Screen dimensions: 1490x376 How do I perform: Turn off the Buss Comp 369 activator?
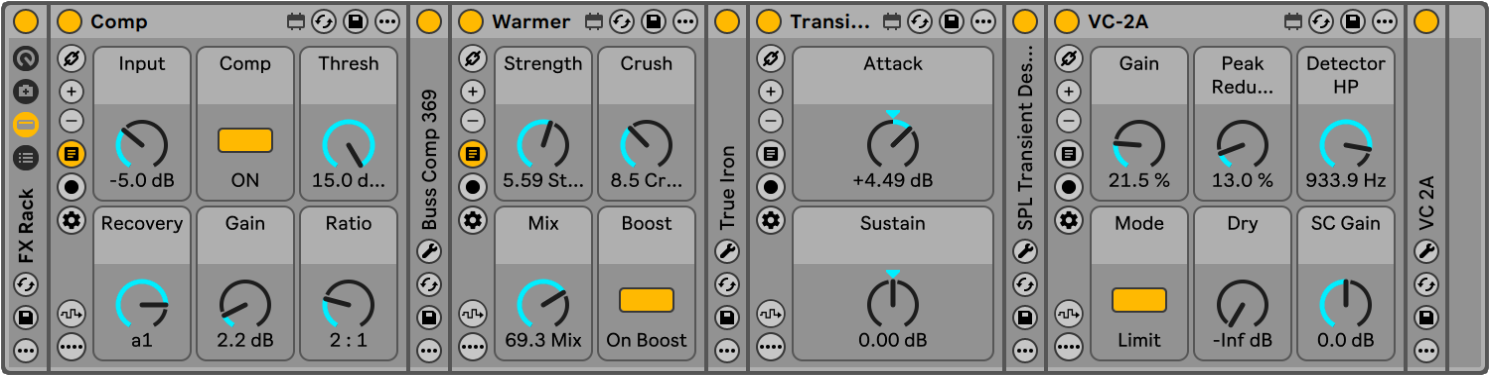(429, 21)
